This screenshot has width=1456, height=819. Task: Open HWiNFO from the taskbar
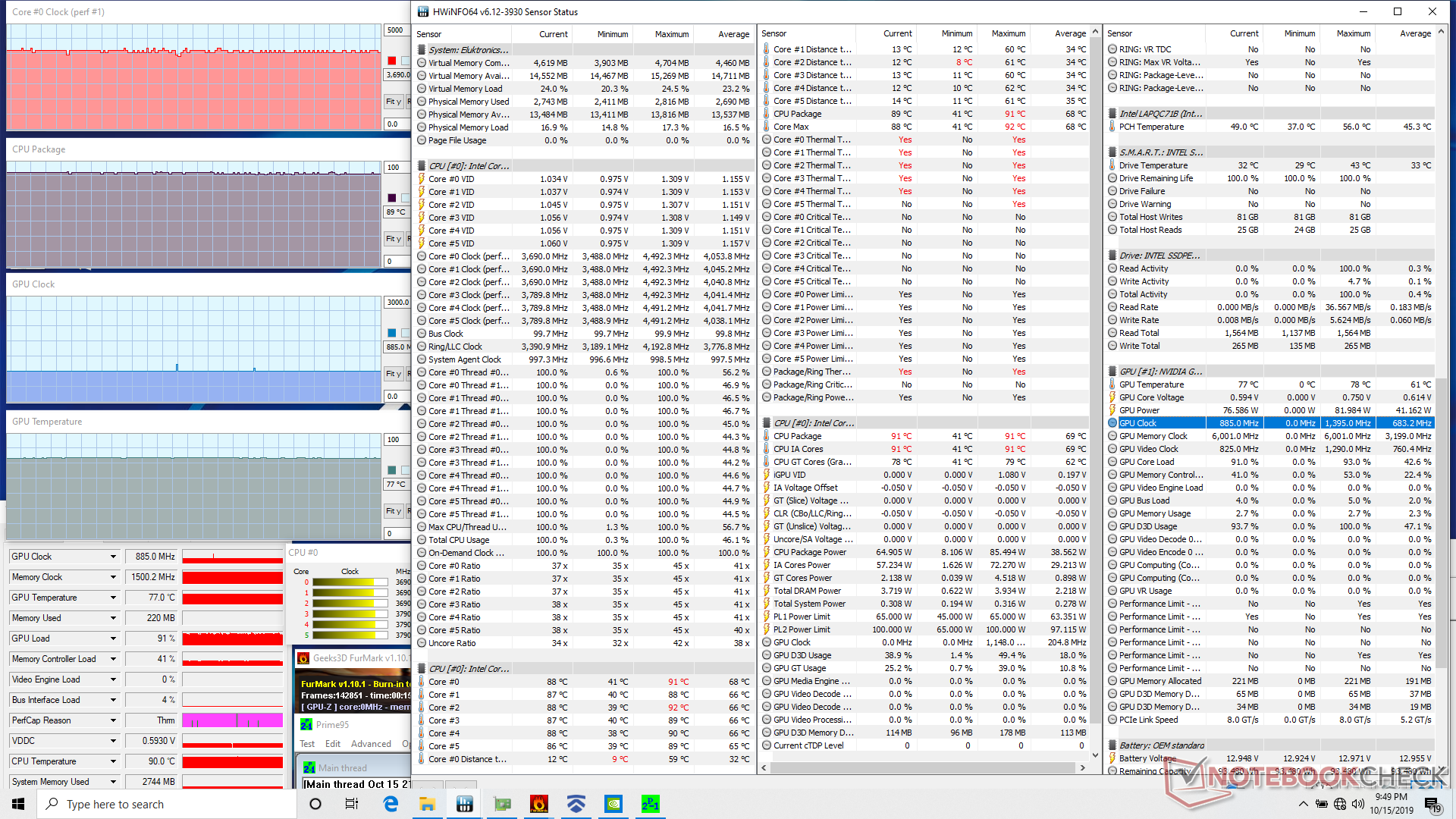(x=465, y=804)
